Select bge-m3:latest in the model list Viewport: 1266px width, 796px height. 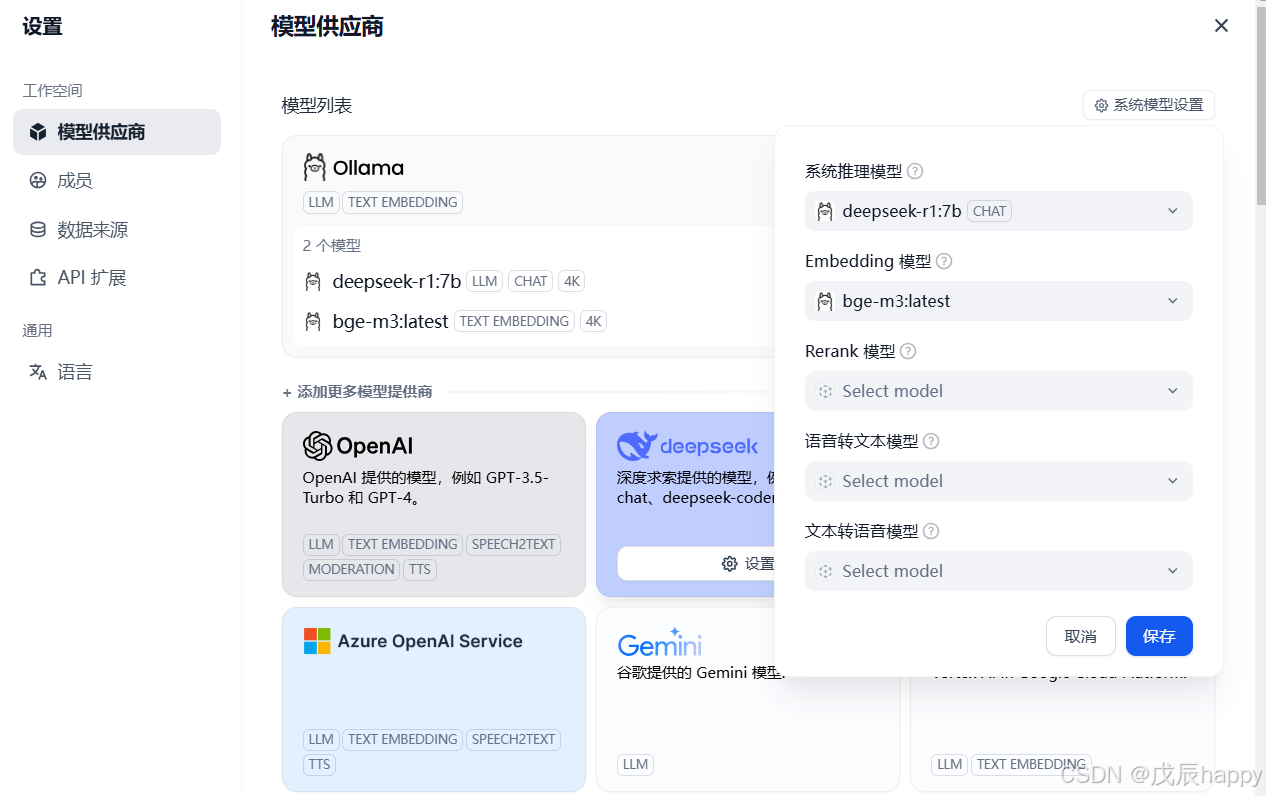(391, 322)
